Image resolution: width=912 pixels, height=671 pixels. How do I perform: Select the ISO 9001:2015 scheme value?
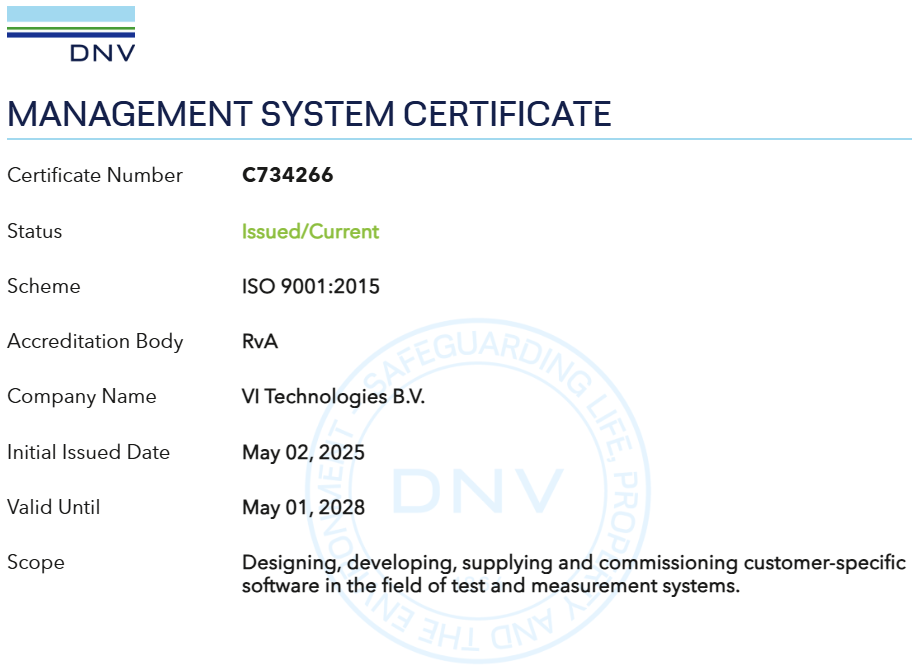pos(311,286)
